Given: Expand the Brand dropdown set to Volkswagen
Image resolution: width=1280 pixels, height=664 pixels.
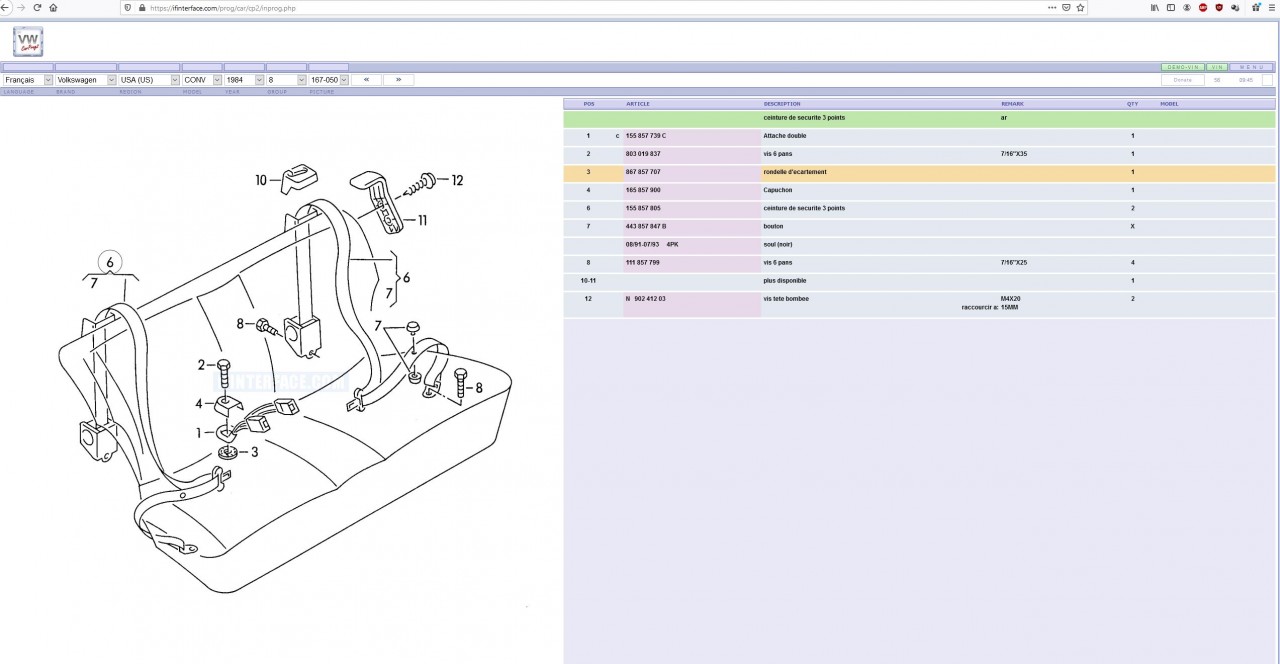Looking at the screenshot, I should 85,80.
